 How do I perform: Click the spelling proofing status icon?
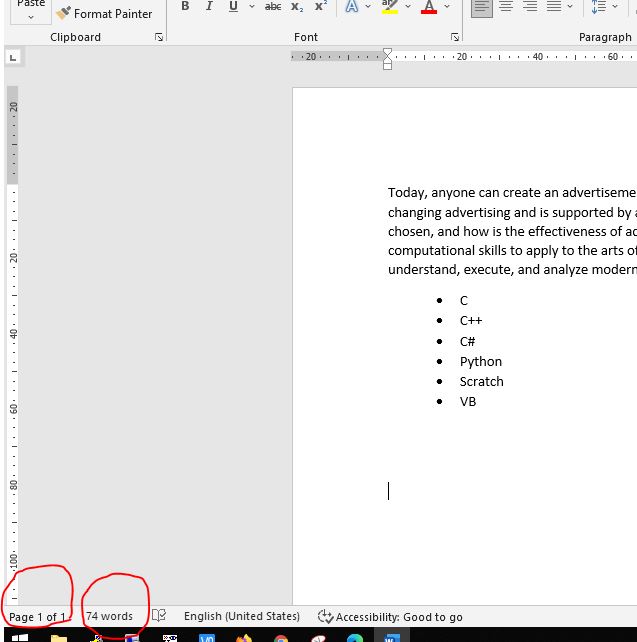(158, 617)
